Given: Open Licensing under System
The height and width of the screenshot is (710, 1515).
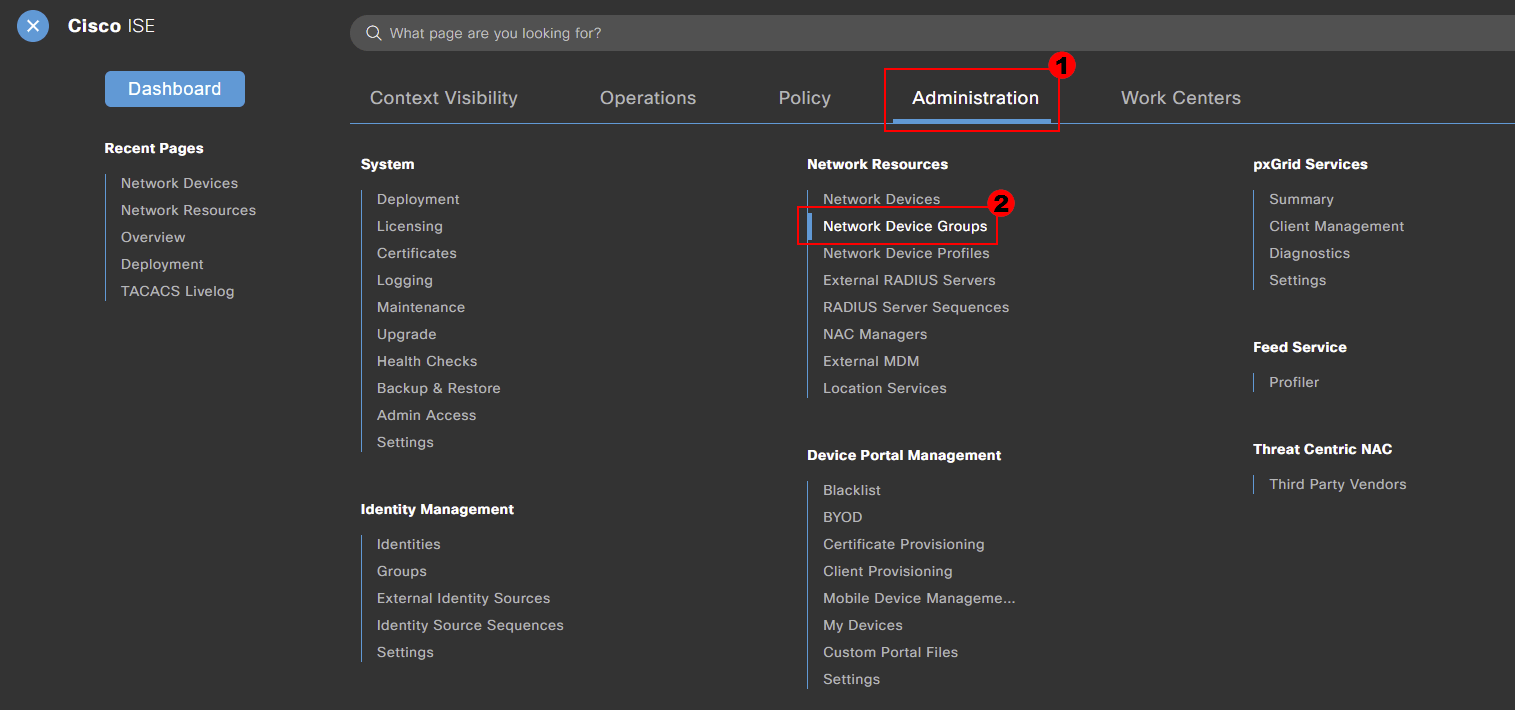Looking at the screenshot, I should (x=409, y=226).
